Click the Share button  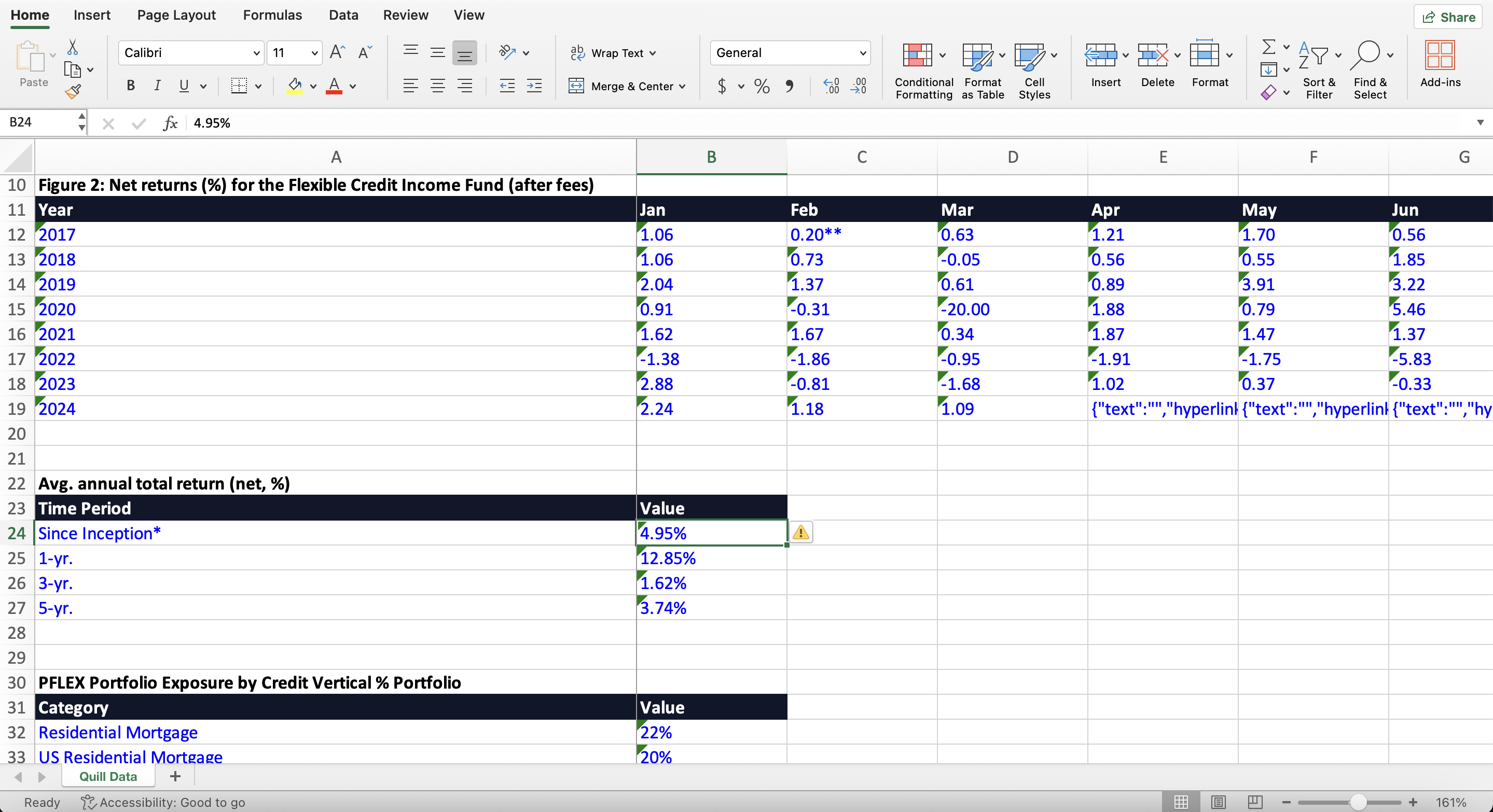pyautogui.click(x=1448, y=18)
